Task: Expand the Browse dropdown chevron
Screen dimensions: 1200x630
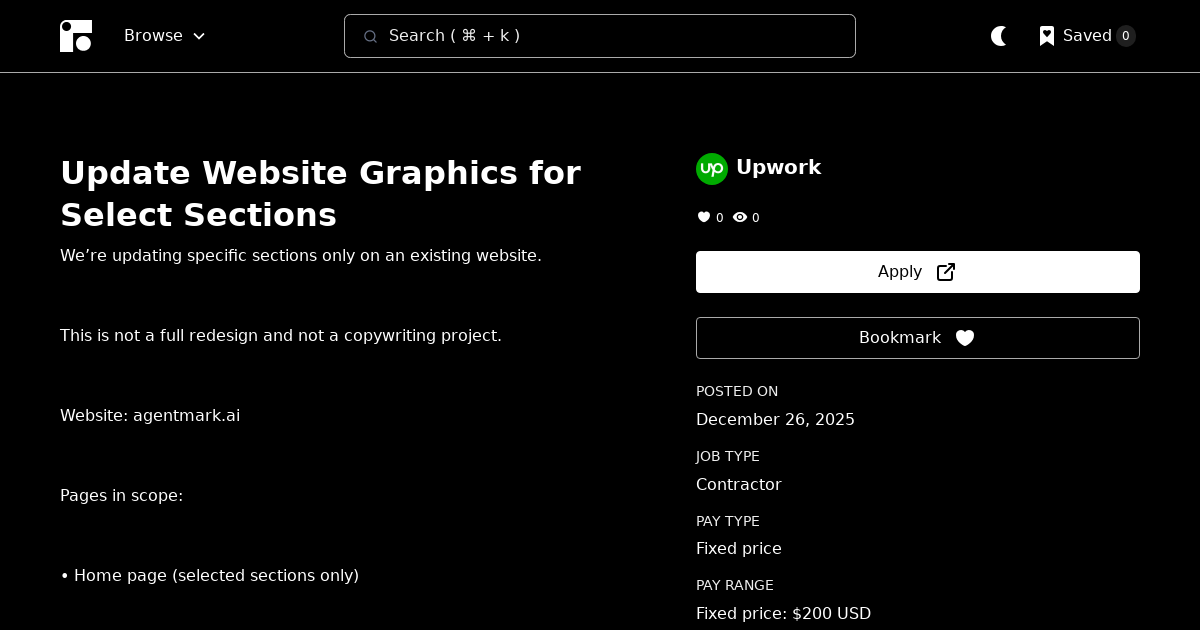Action: pos(198,36)
